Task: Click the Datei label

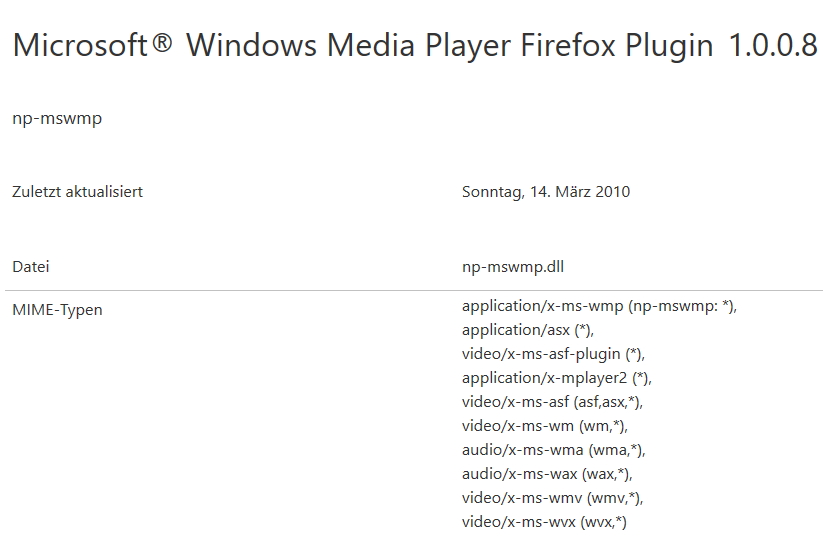Action: coord(31,267)
